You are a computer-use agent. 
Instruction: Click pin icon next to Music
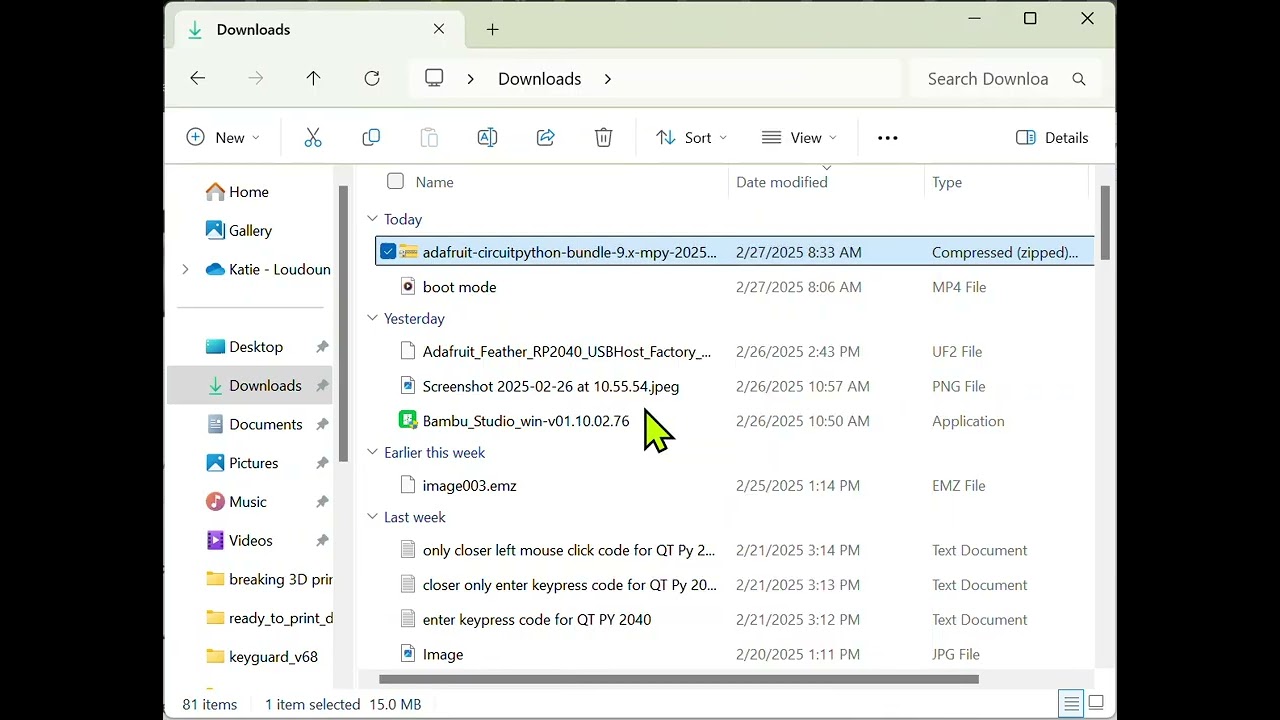(x=322, y=502)
